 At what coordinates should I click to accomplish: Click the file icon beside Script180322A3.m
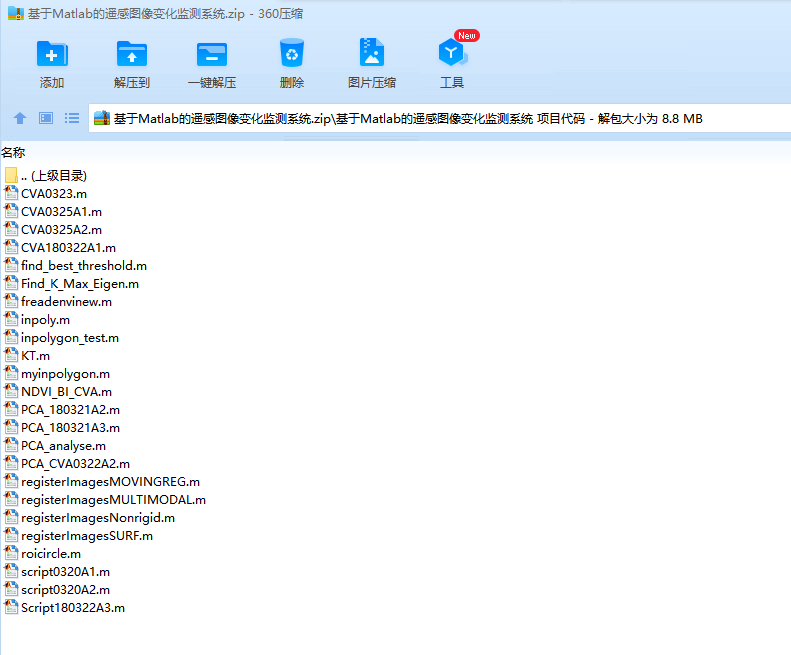point(11,607)
